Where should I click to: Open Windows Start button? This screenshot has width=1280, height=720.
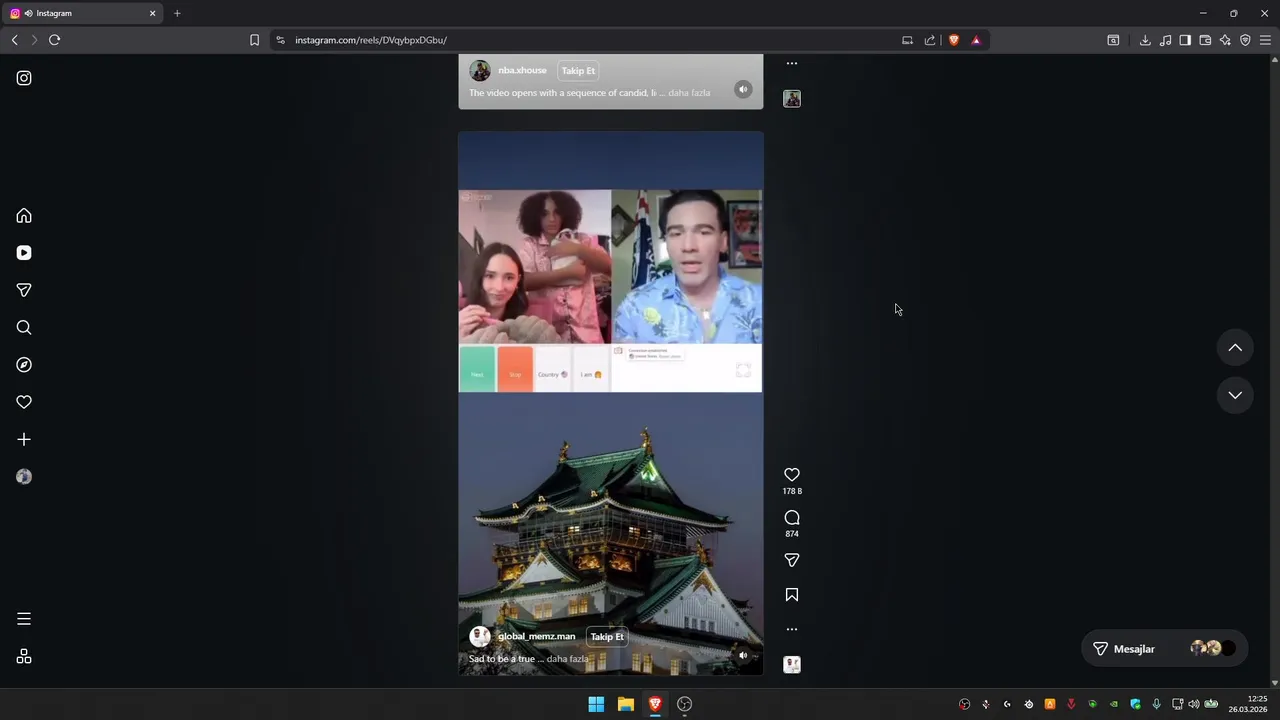click(x=596, y=704)
